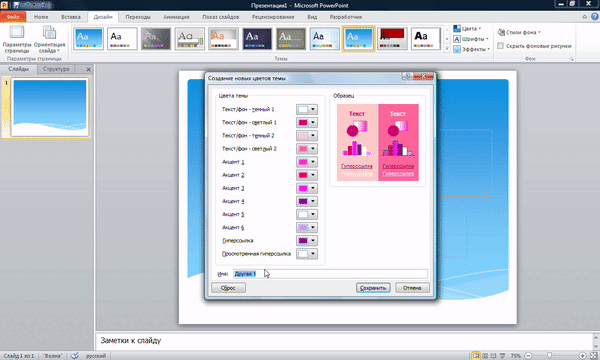Viewport: 600px width, 360px height.
Task: Open Text/Background Light 1 color dropdown
Action: pos(307,122)
